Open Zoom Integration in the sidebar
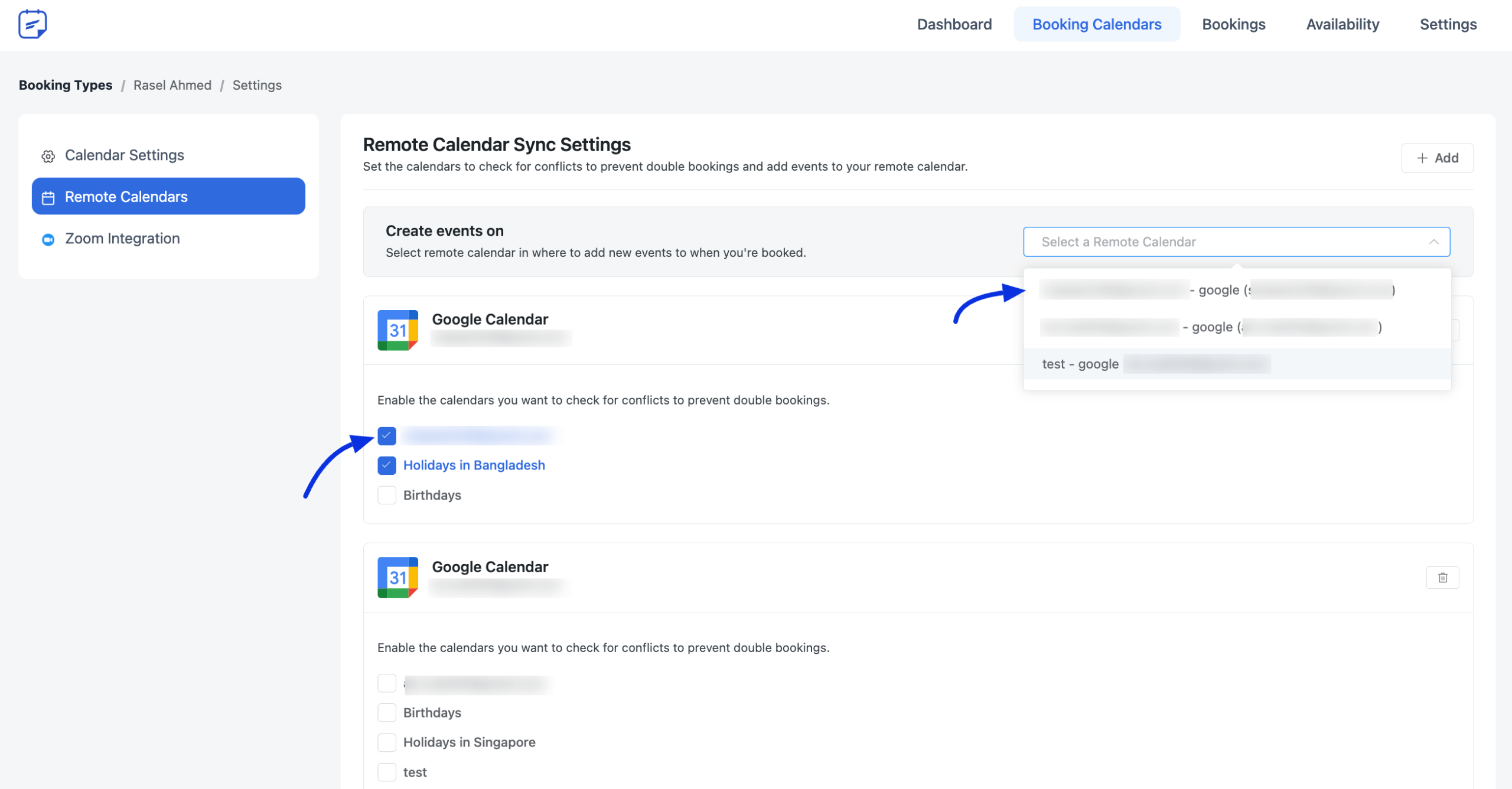This screenshot has height=789, width=1512. tap(168, 238)
